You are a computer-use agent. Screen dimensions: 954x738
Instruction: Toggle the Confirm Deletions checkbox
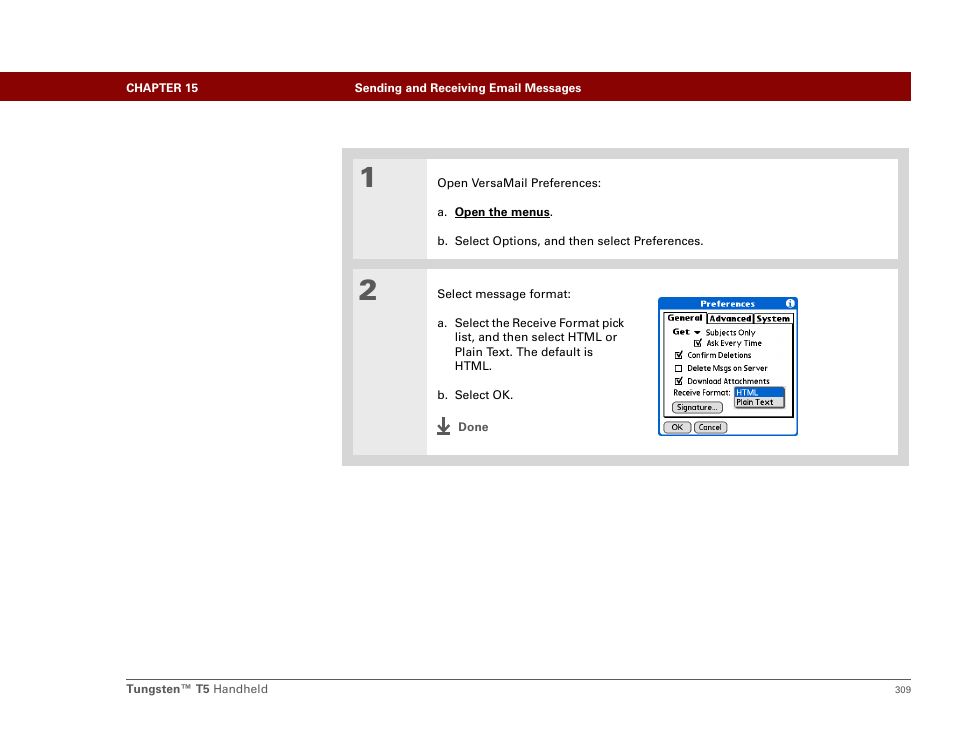678,355
